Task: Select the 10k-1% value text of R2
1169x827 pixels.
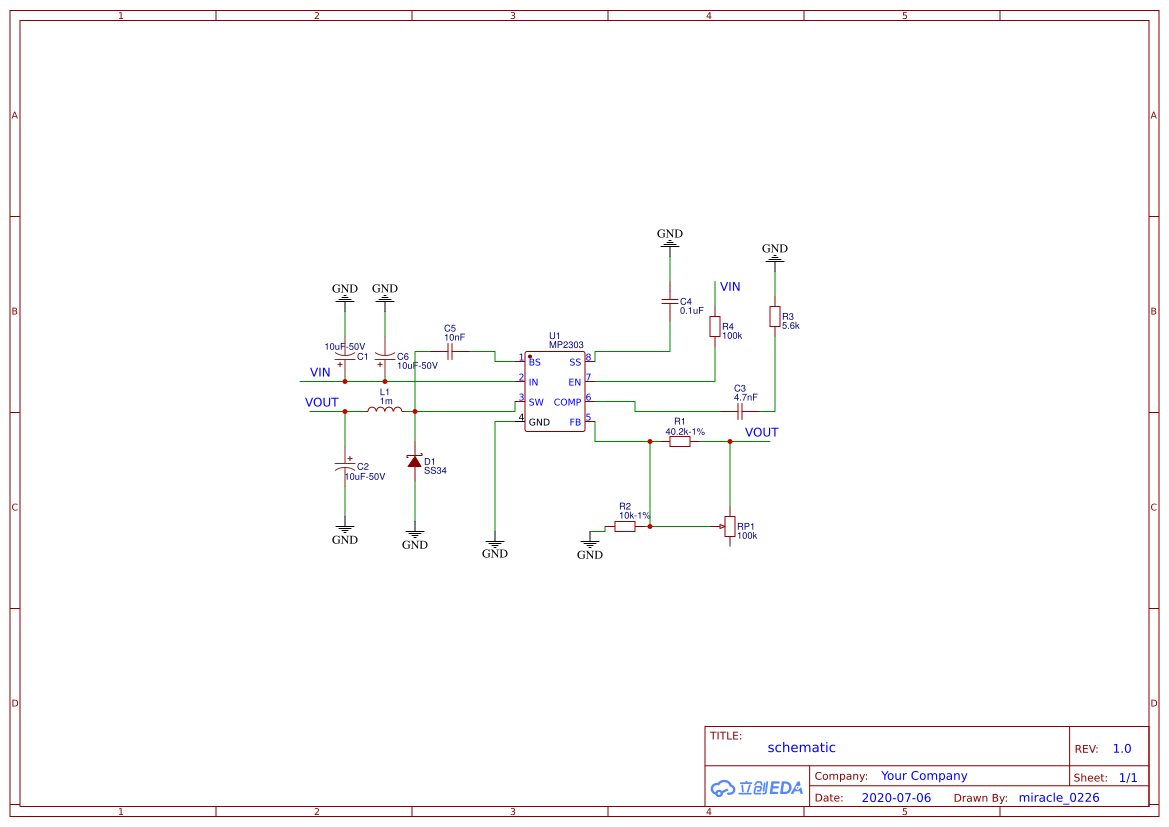Action: click(x=634, y=515)
